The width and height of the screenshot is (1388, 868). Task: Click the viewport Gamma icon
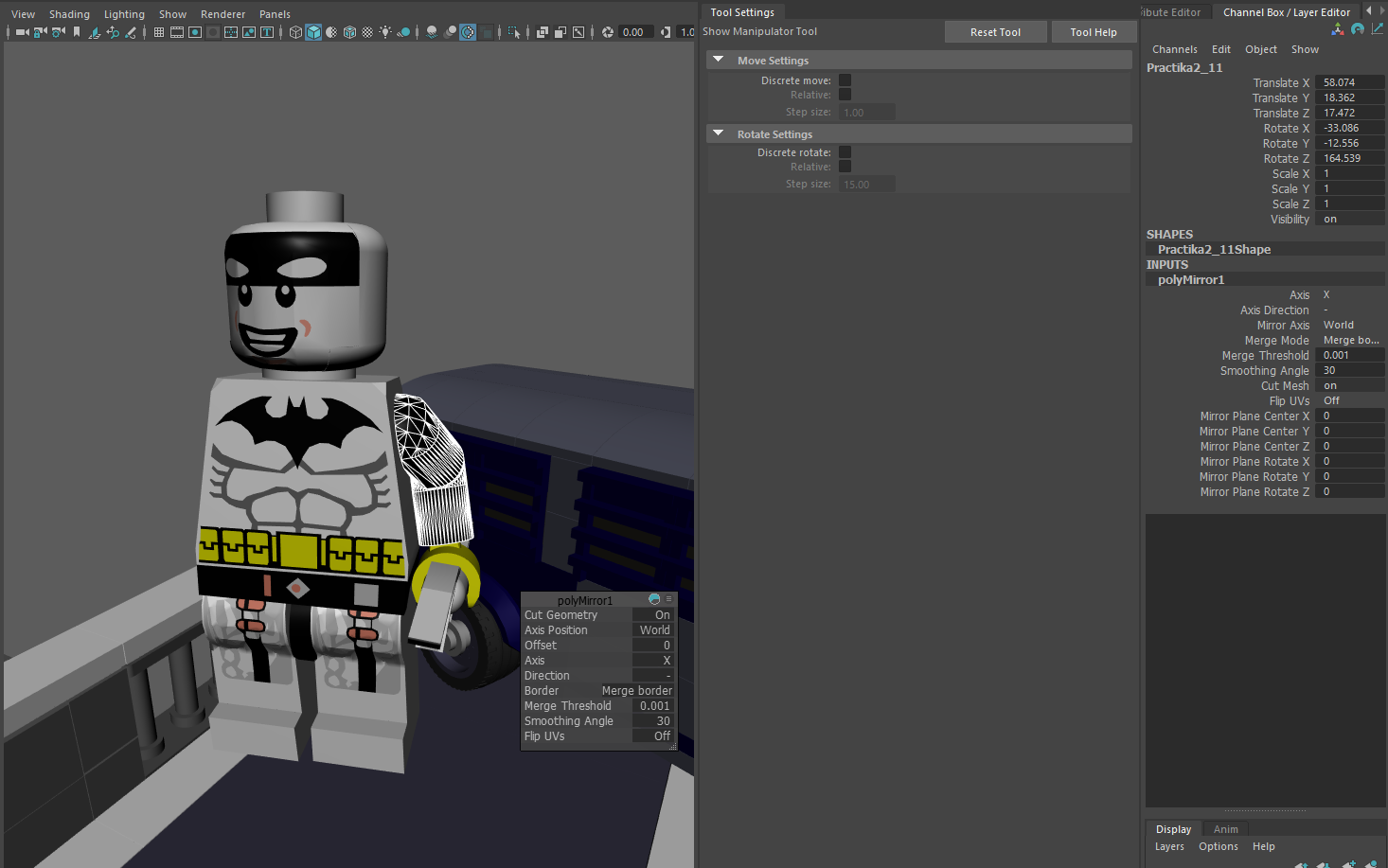pyautogui.click(x=666, y=32)
